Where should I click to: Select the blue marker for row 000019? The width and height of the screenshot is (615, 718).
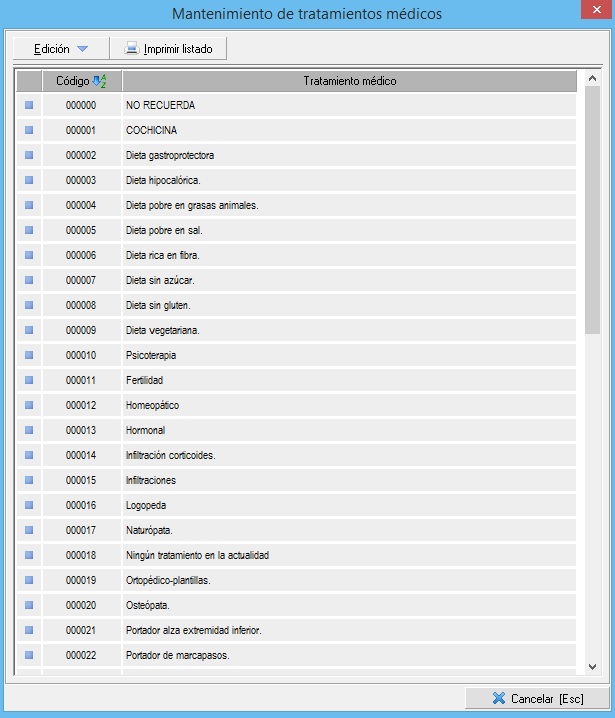(29, 580)
